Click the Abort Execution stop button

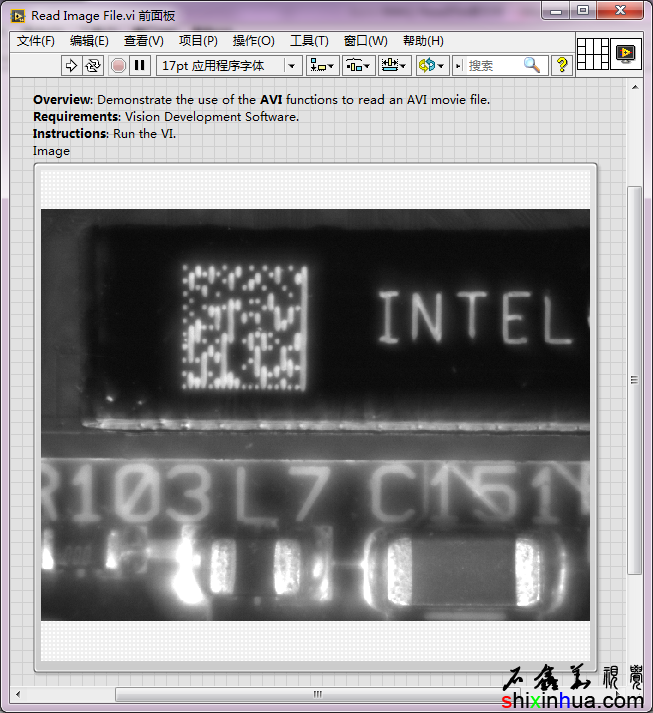[x=118, y=65]
